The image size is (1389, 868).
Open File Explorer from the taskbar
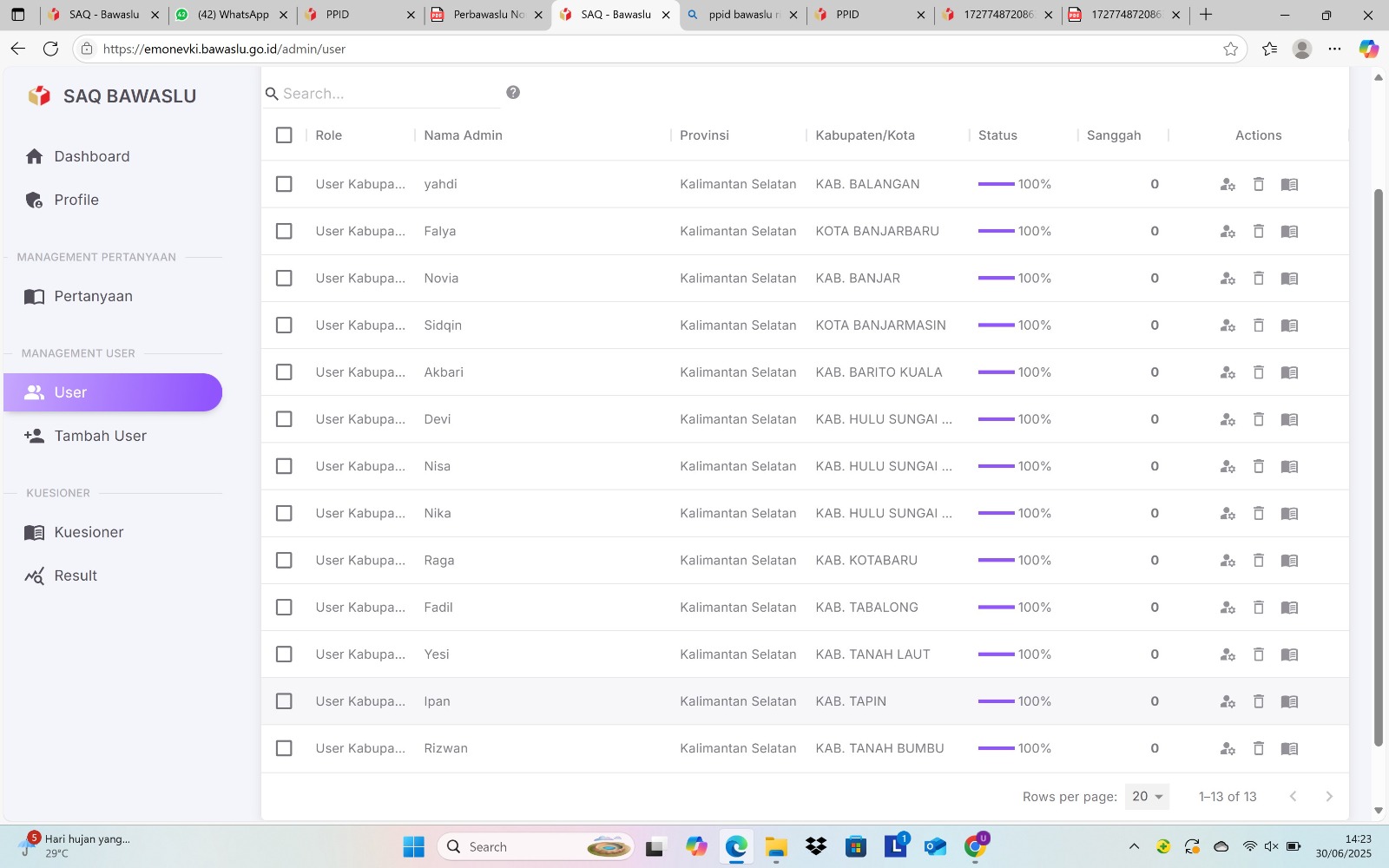[x=775, y=846]
